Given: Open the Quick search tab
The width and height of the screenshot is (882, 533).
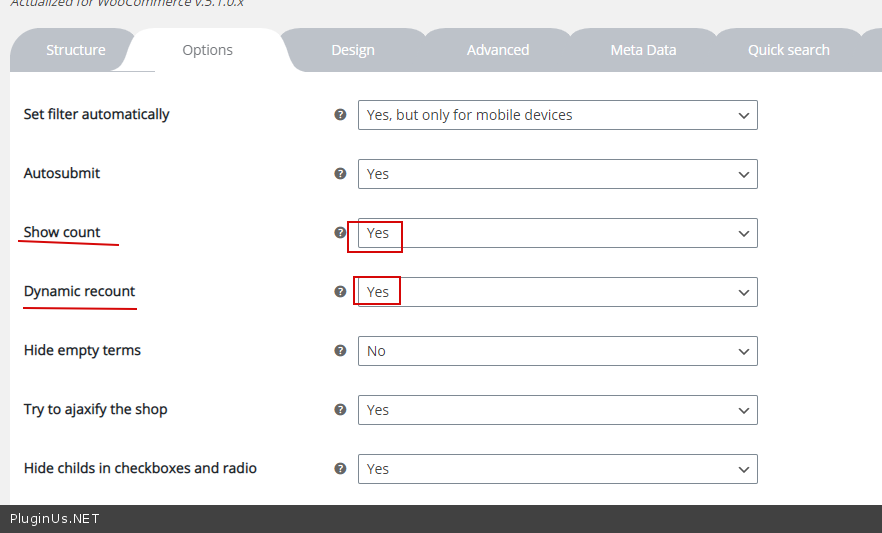Looking at the screenshot, I should point(788,50).
